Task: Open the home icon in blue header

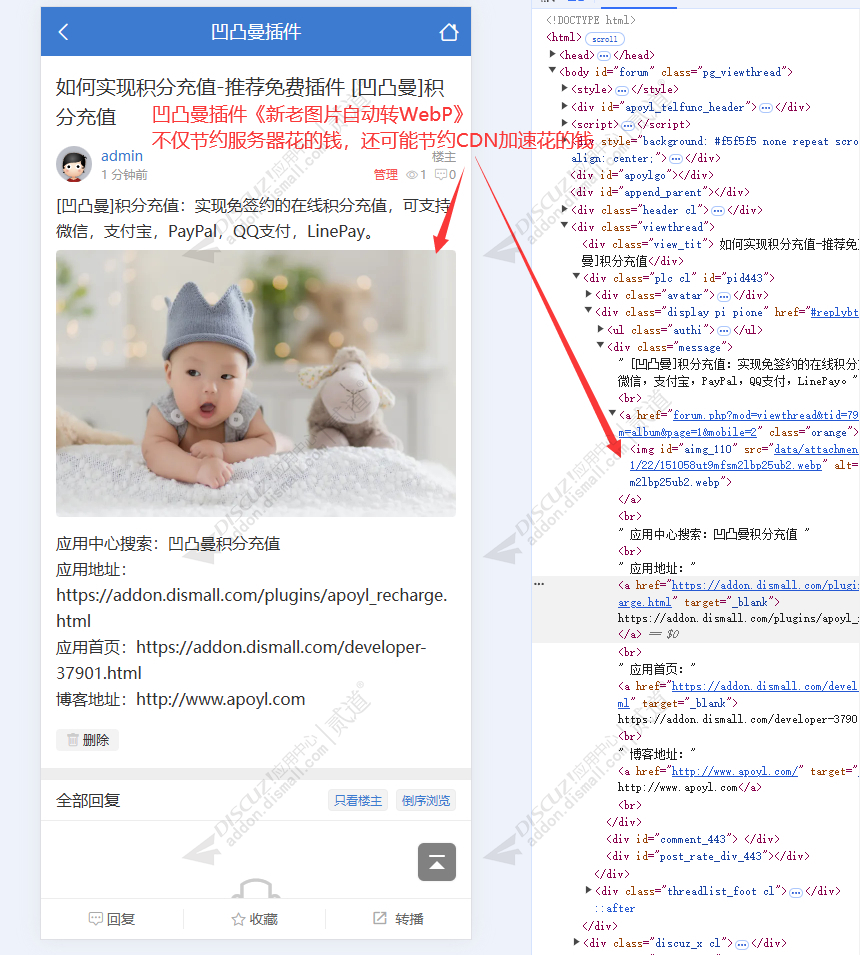Action: pos(449,32)
